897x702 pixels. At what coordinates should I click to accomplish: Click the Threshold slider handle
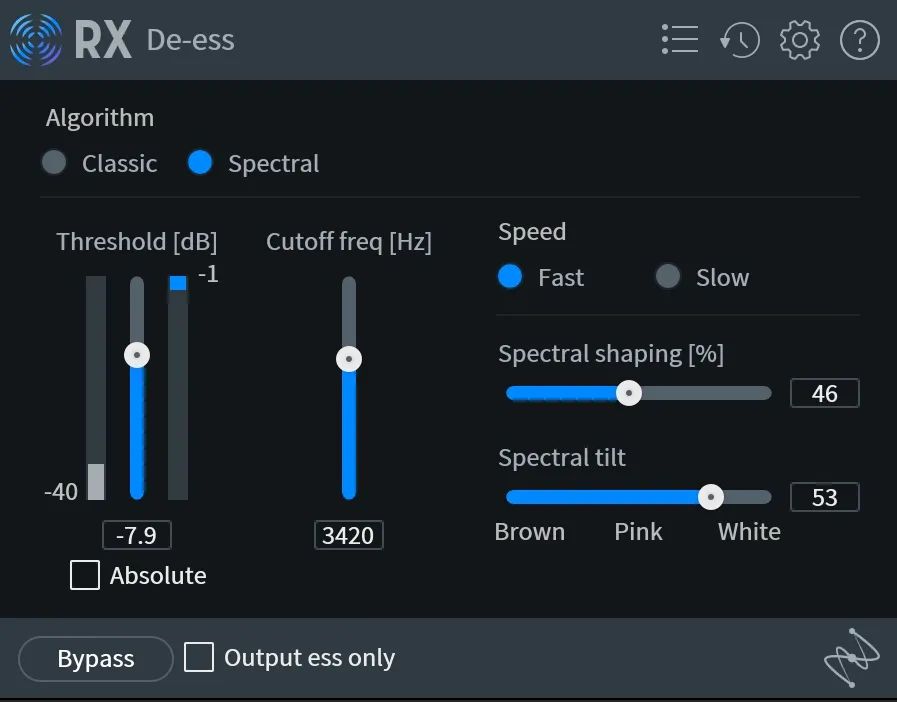point(137,355)
